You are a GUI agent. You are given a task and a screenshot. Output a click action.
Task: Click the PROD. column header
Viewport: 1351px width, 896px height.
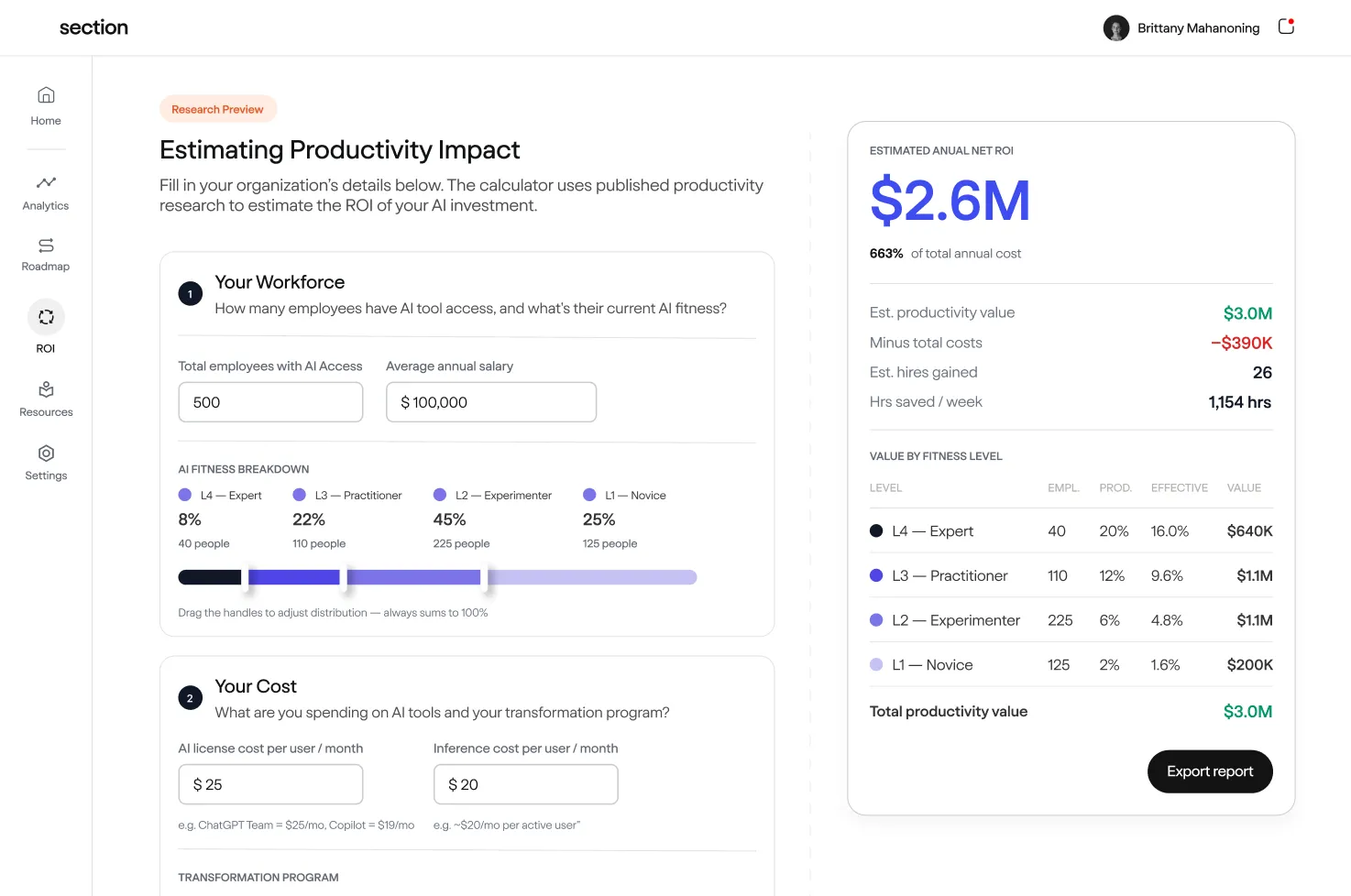click(x=1115, y=488)
